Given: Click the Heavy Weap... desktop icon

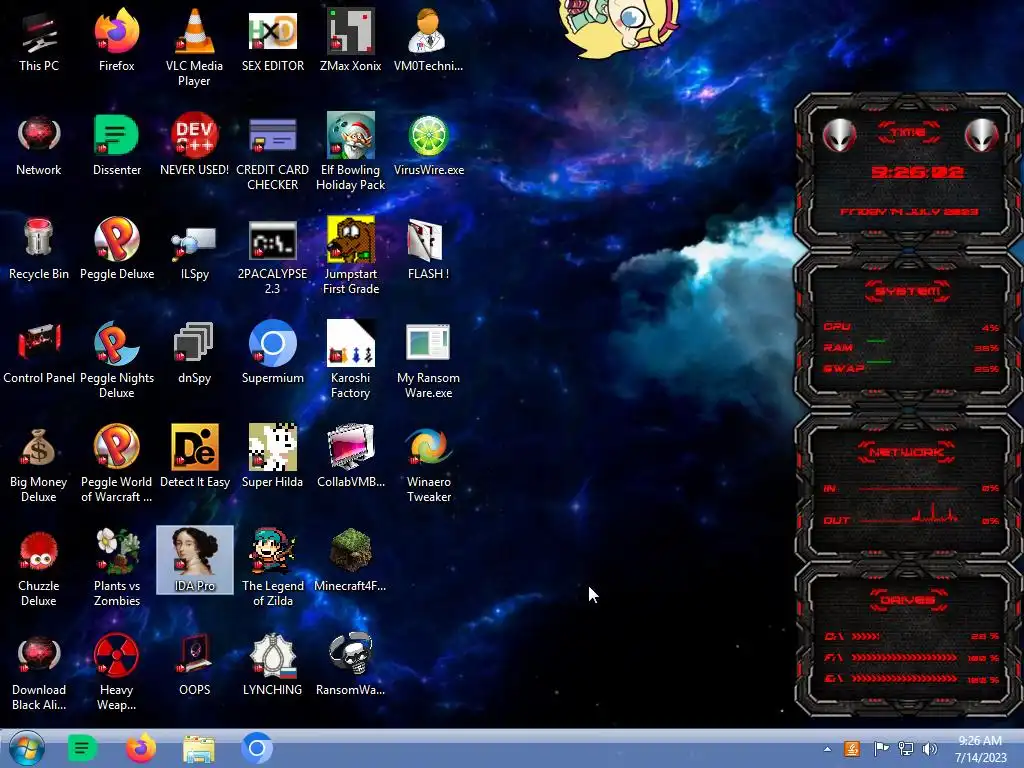Looking at the screenshot, I should point(116,671).
